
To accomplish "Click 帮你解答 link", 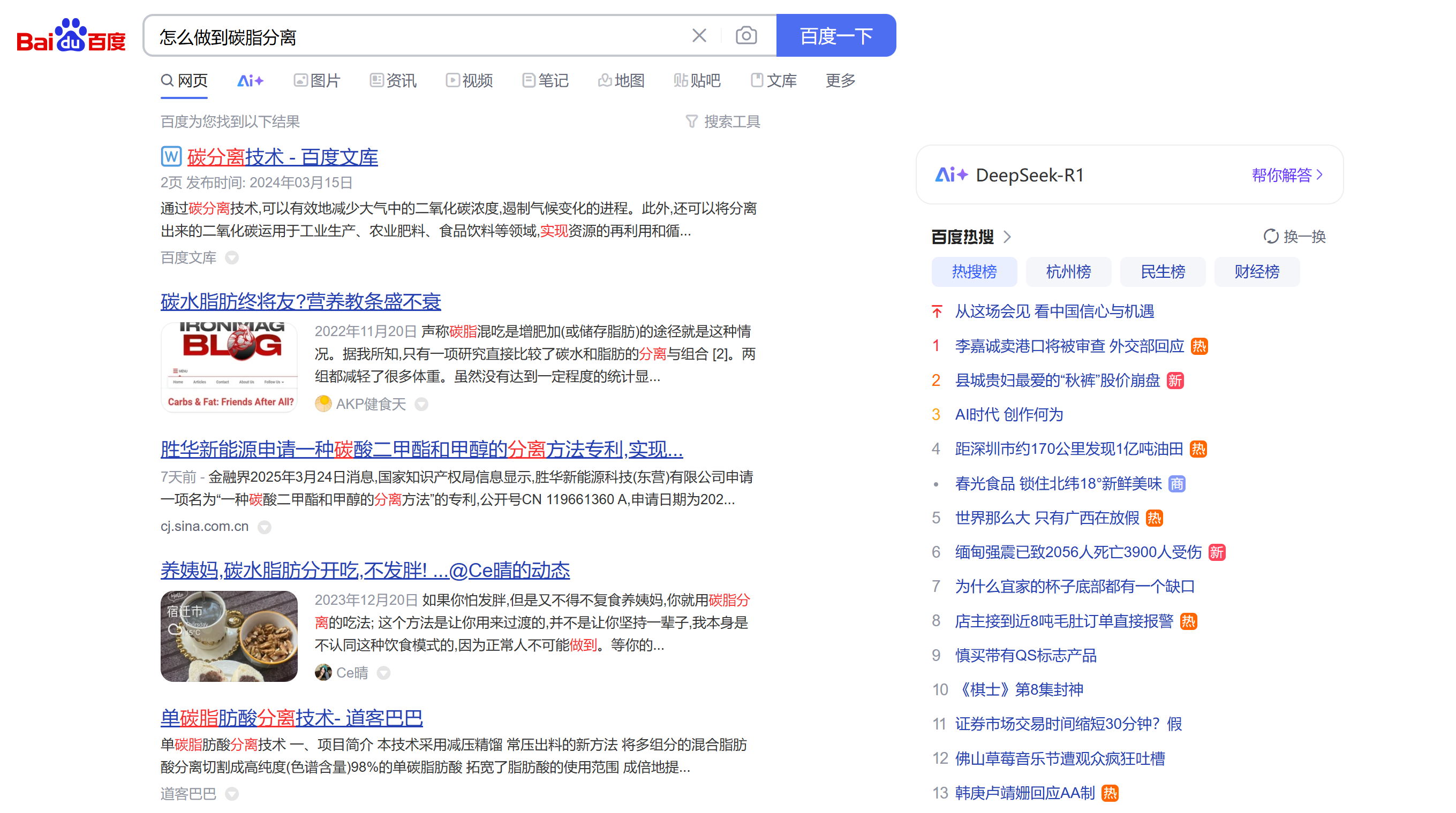I will click(x=1287, y=175).
